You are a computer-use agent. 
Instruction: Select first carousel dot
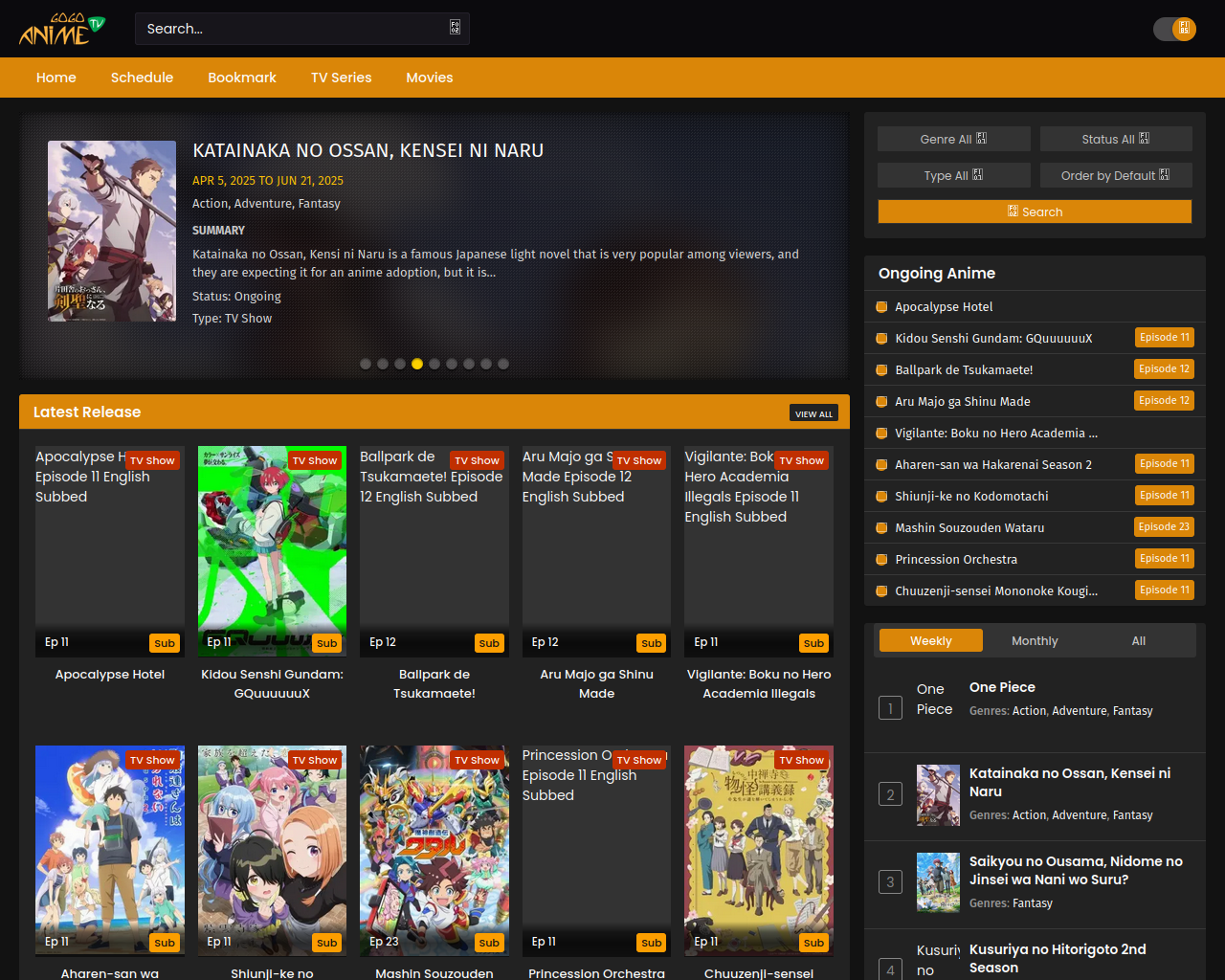(366, 364)
